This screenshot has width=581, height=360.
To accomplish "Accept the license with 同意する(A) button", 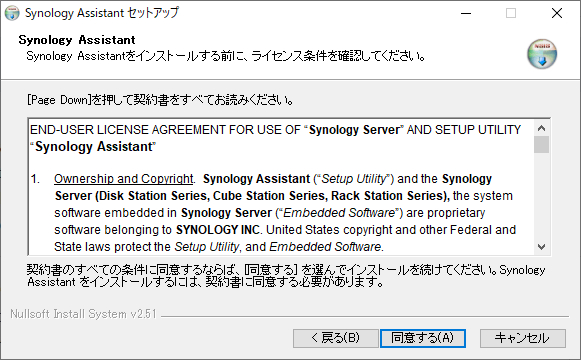I will 423,338.
